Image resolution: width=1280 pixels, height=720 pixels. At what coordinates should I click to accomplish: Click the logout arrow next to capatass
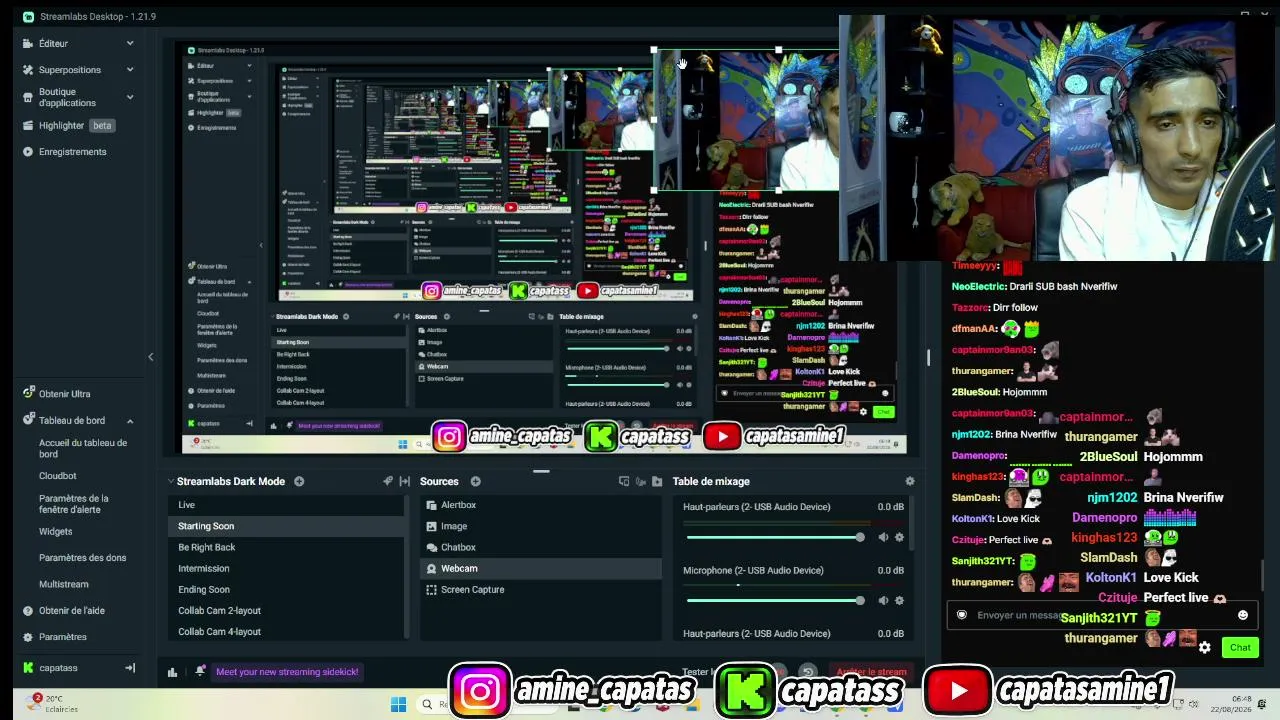click(x=129, y=668)
